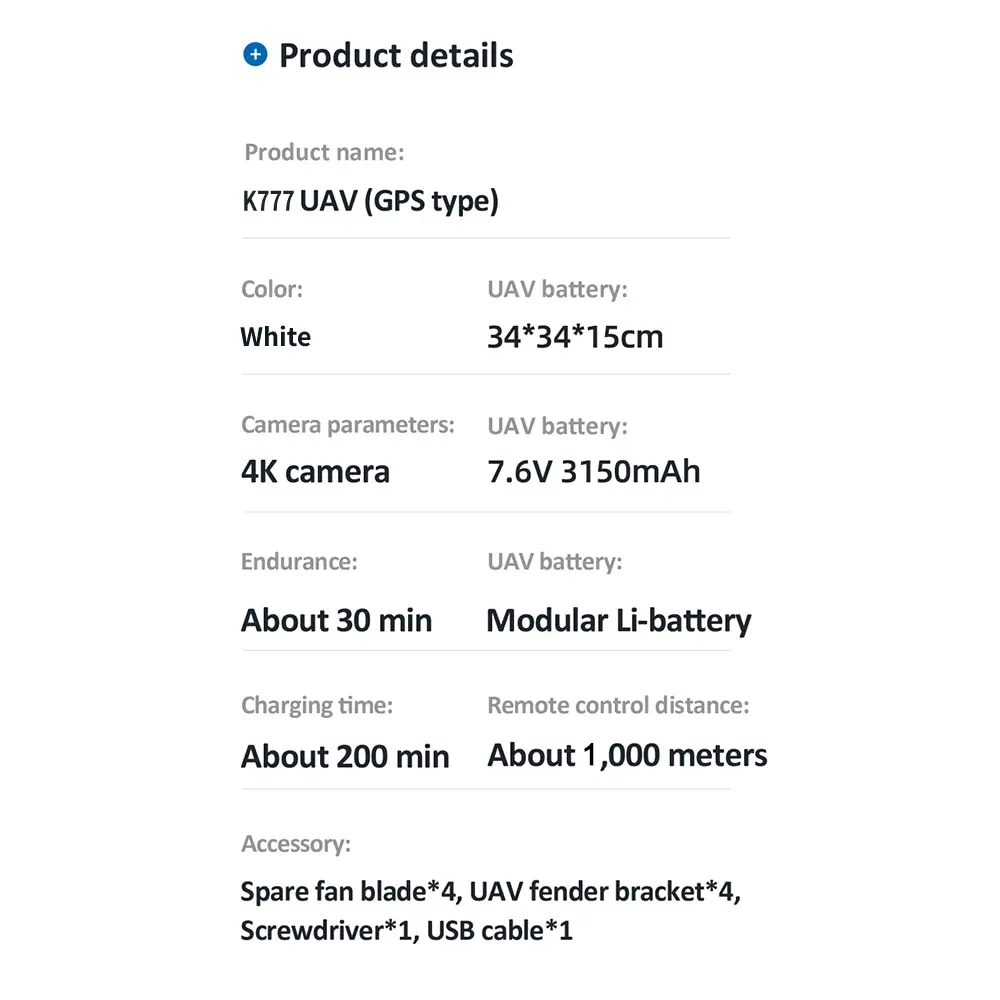
Task: Click the blue plus icon beside Product details
Action: 255,54
